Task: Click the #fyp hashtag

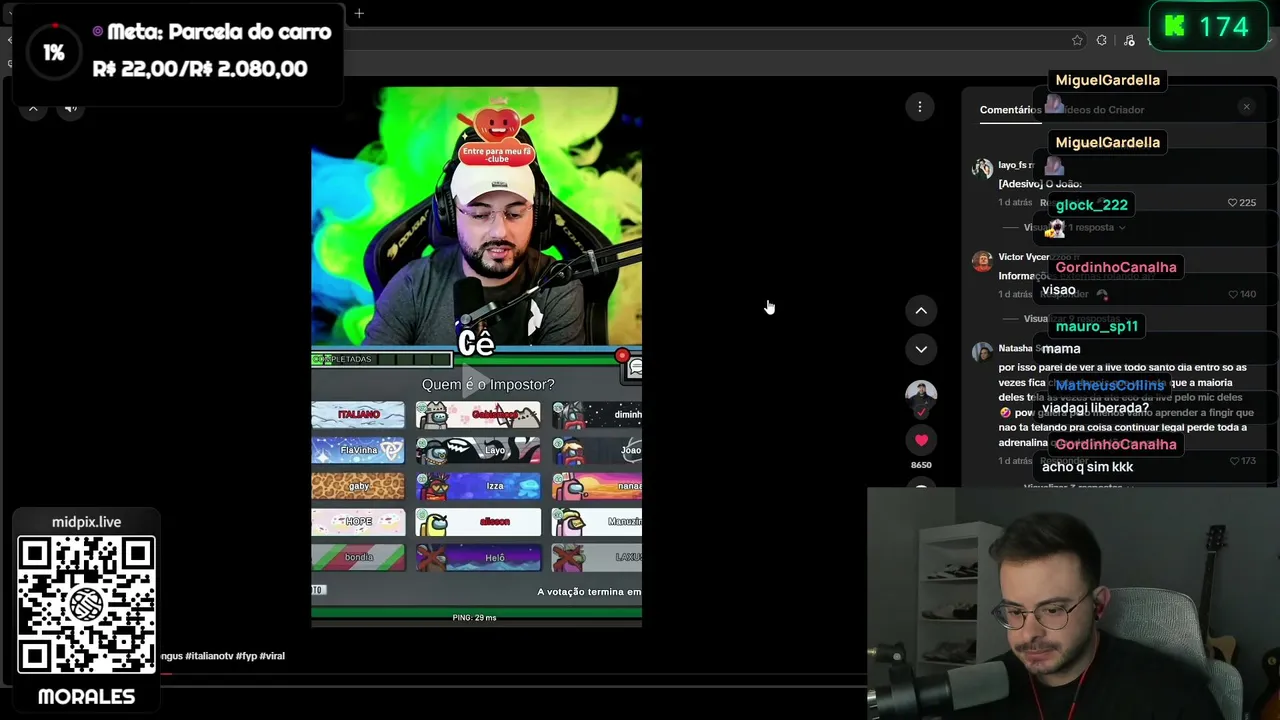Action: coord(246,656)
